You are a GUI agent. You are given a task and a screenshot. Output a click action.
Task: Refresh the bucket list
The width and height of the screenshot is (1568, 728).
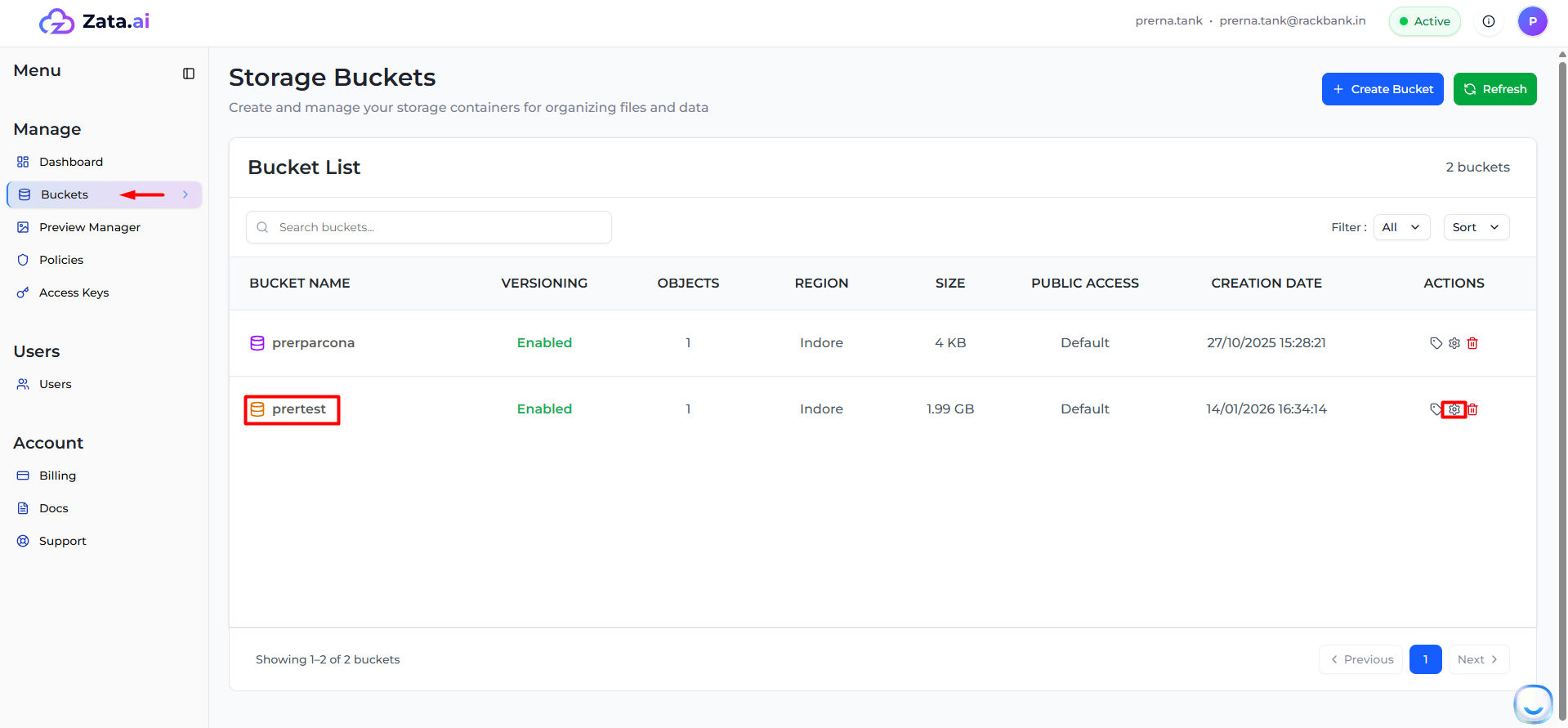[x=1494, y=89]
